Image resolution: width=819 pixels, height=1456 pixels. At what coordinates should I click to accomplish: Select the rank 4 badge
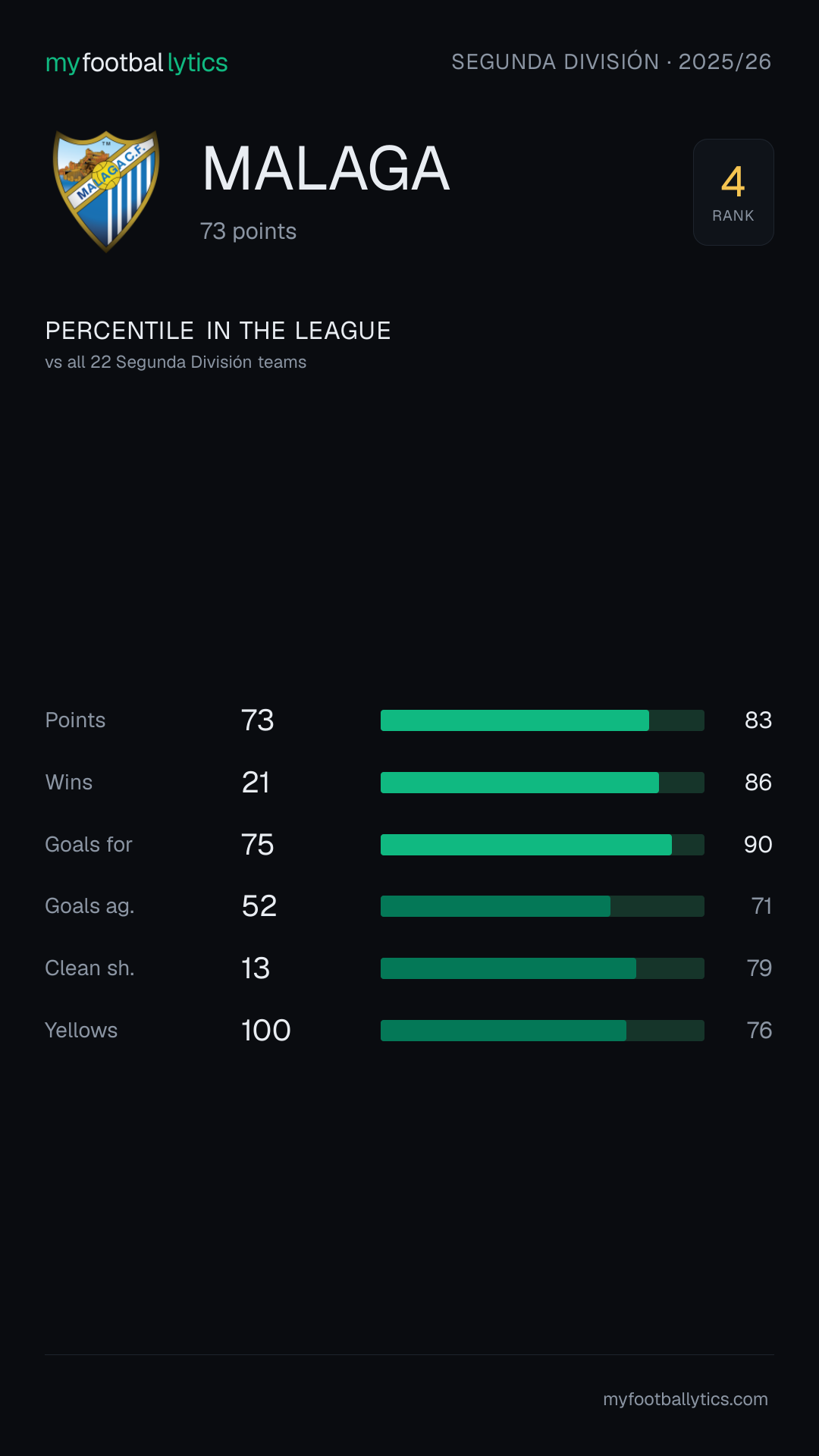tap(733, 192)
